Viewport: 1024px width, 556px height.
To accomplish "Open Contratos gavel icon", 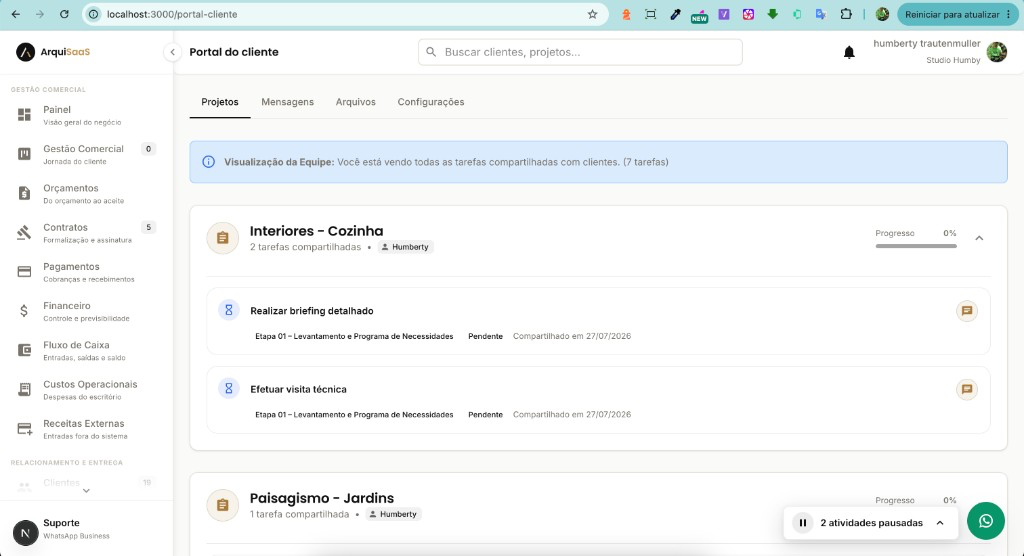I will 24,233.
